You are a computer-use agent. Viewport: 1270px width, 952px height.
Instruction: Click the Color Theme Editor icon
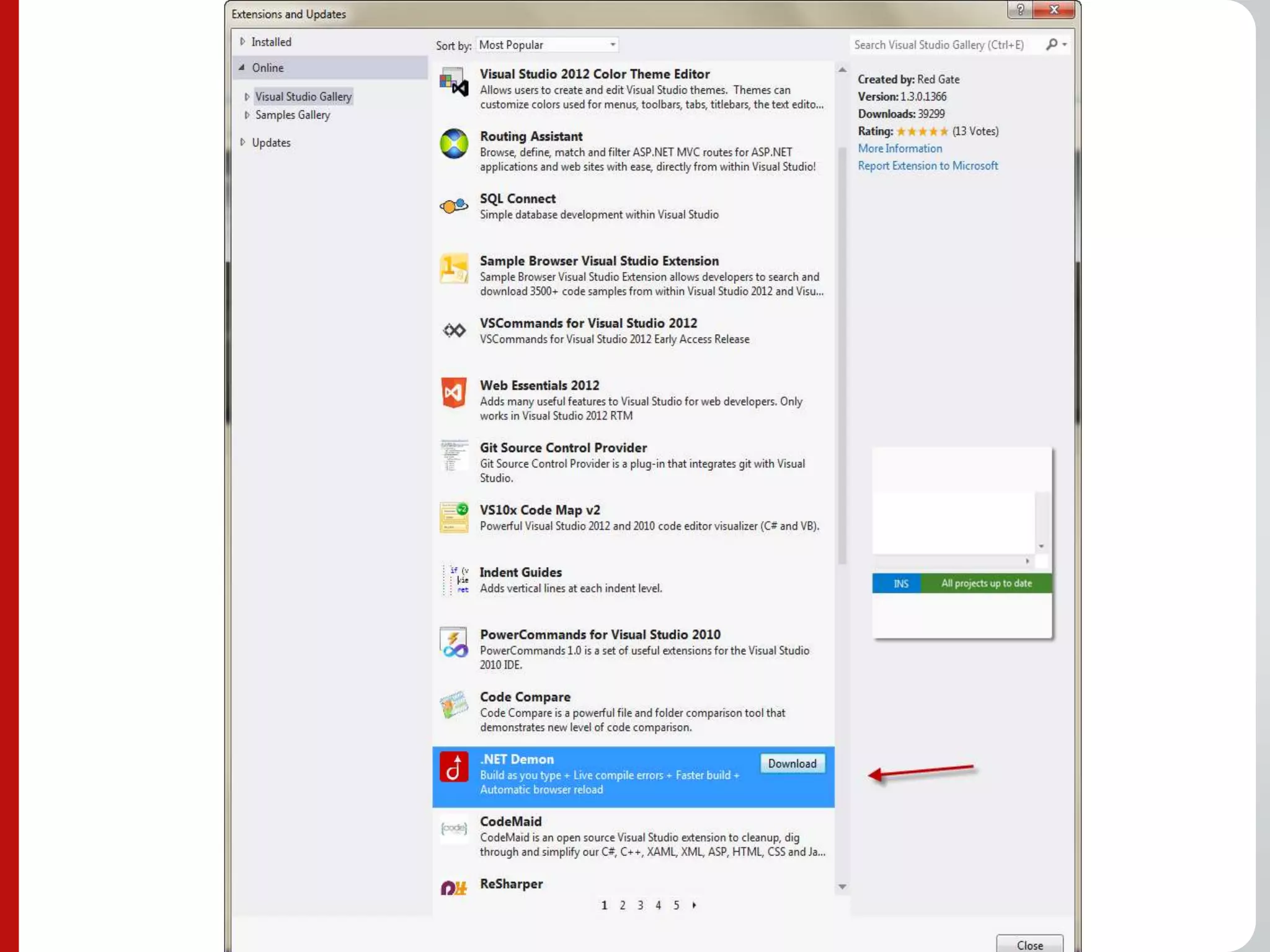tap(453, 82)
